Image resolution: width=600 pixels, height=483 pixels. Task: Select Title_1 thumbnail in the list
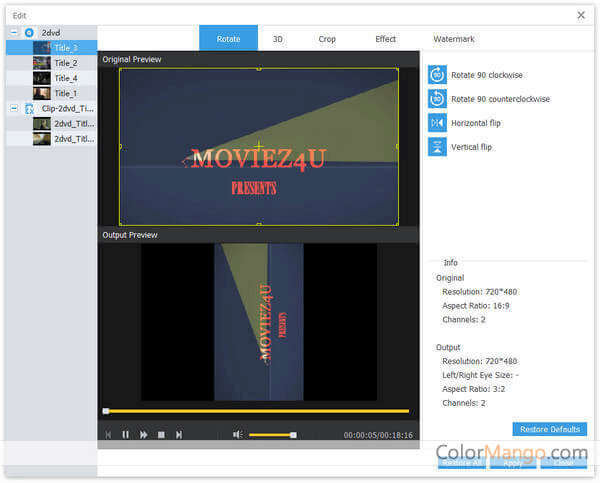(41, 93)
